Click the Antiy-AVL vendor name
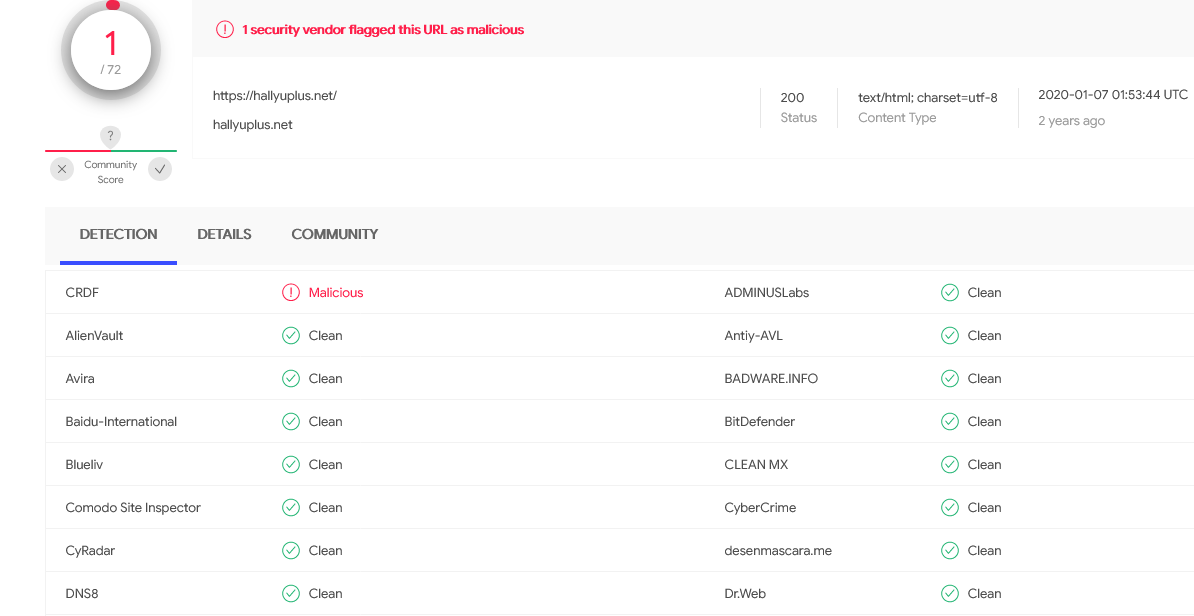This screenshot has height=616, width=1194. coord(754,336)
